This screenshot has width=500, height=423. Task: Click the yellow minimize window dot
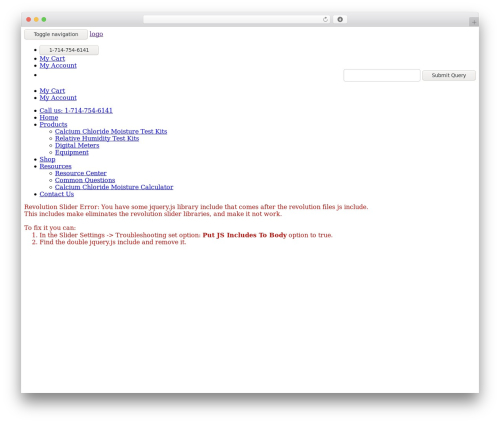coord(36,19)
